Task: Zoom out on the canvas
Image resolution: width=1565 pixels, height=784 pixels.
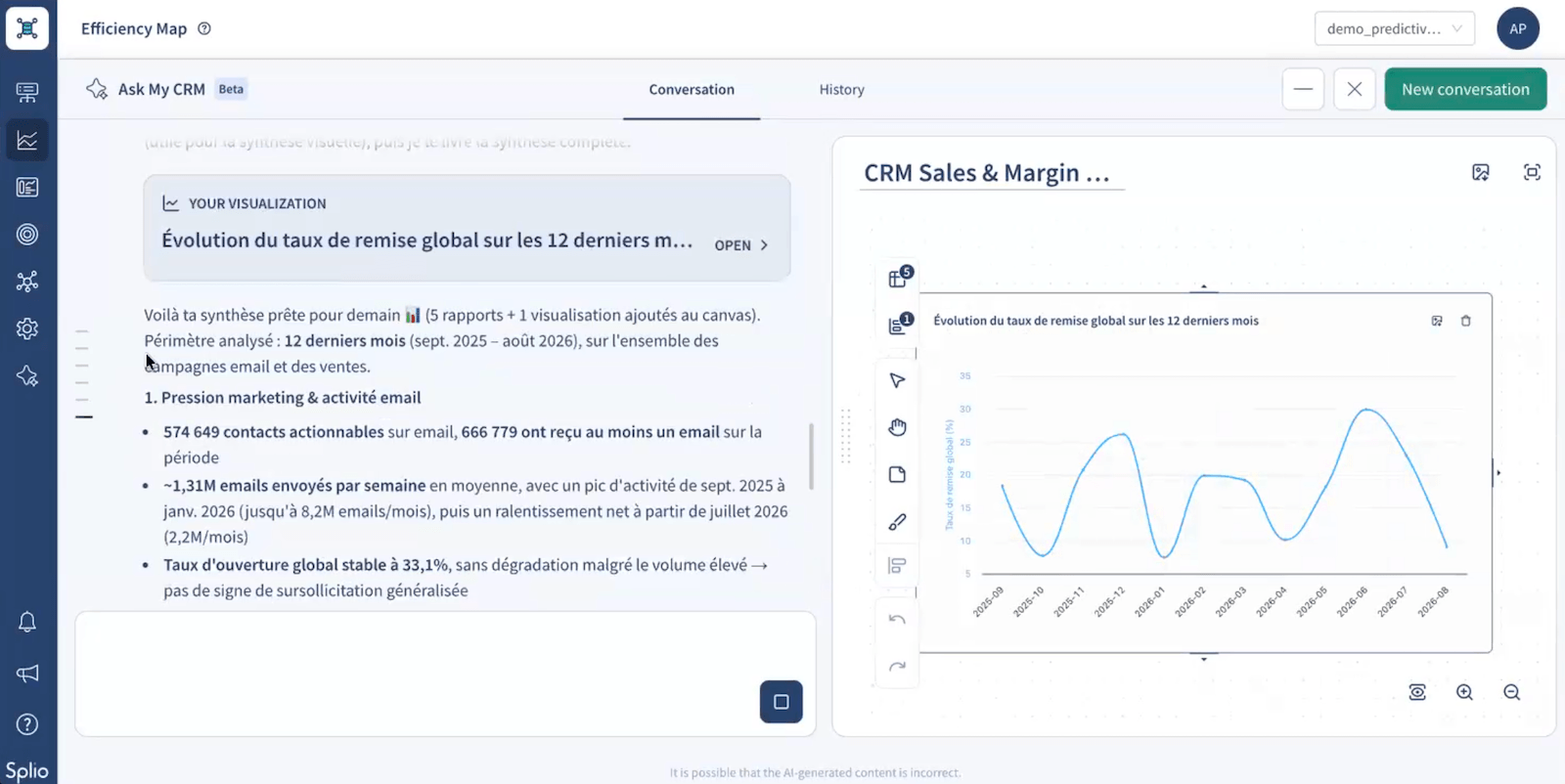Action: [x=1511, y=692]
